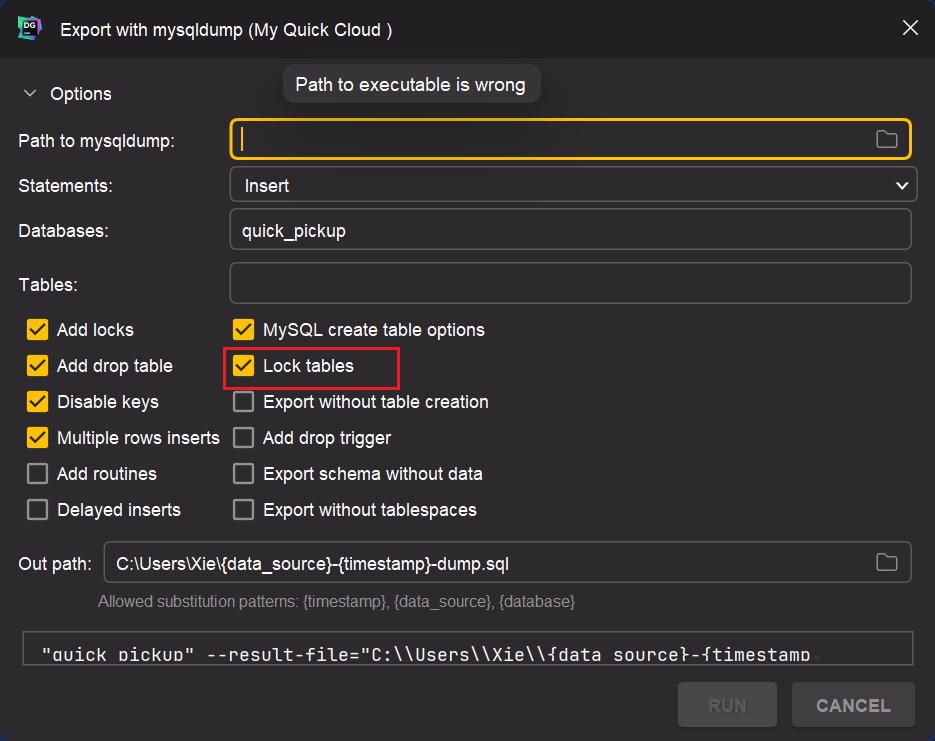
Task: Toggle the Lock tables checkbox
Action: [243, 365]
